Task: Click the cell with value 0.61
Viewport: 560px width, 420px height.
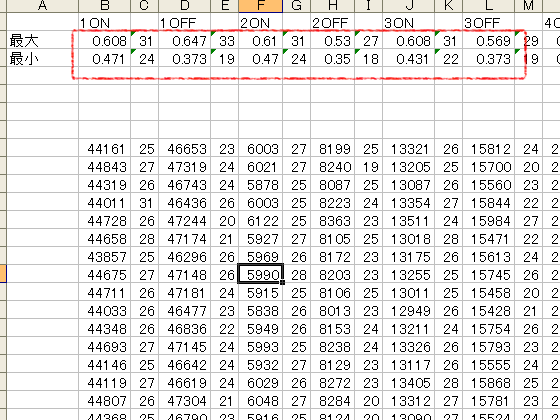Action: 261,41
